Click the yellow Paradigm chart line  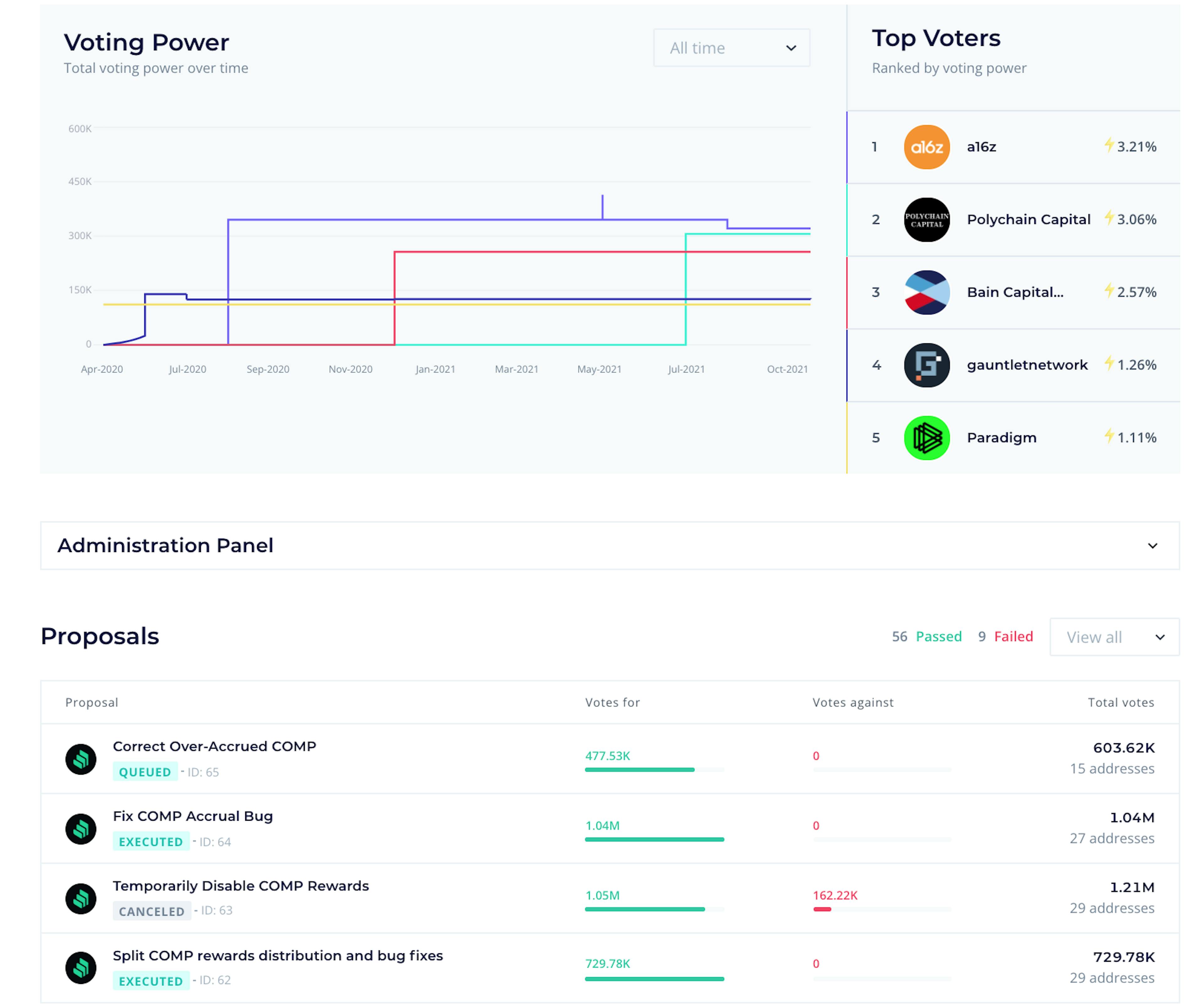(457, 304)
